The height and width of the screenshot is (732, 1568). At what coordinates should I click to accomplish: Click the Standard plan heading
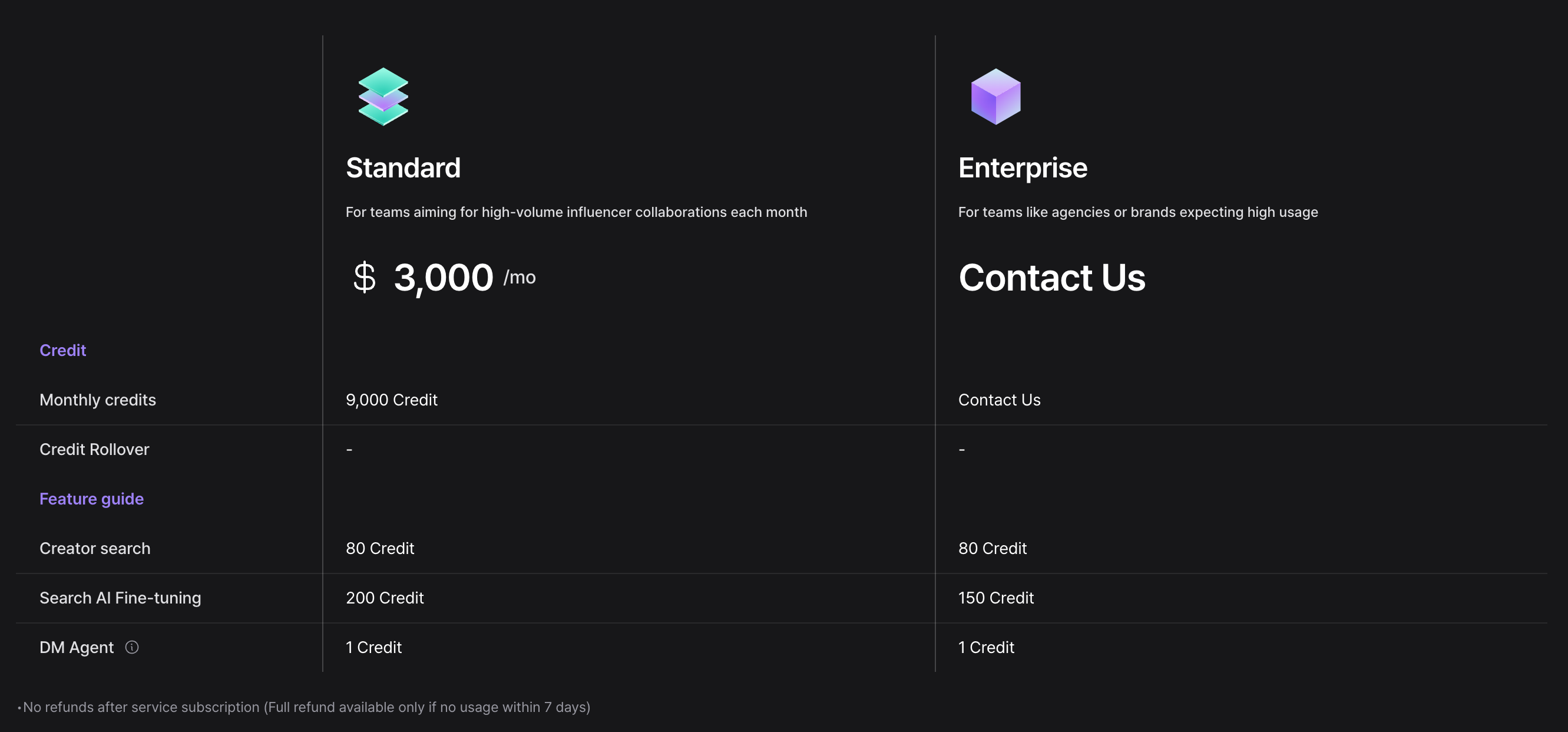point(403,167)
